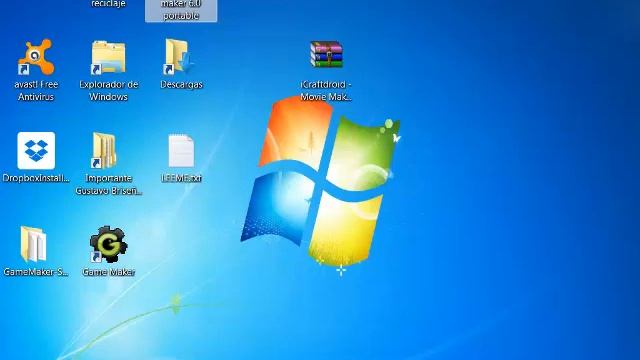Click the 'GameMaker-S...' label text
The width and height of the screenshot is (640, 360).
pyautogui.click(x=36, y=272)
